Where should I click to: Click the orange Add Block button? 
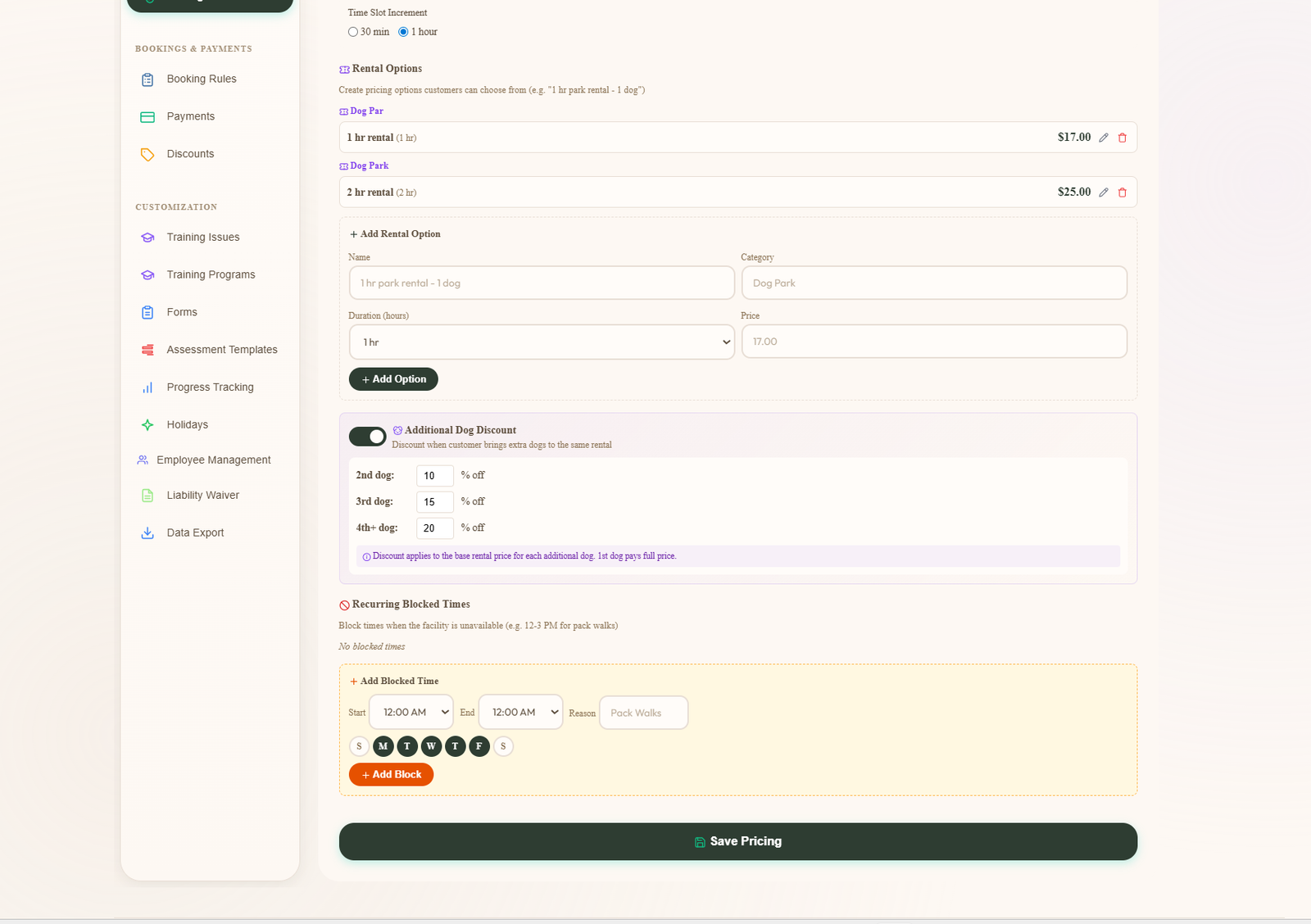point(391,775)
